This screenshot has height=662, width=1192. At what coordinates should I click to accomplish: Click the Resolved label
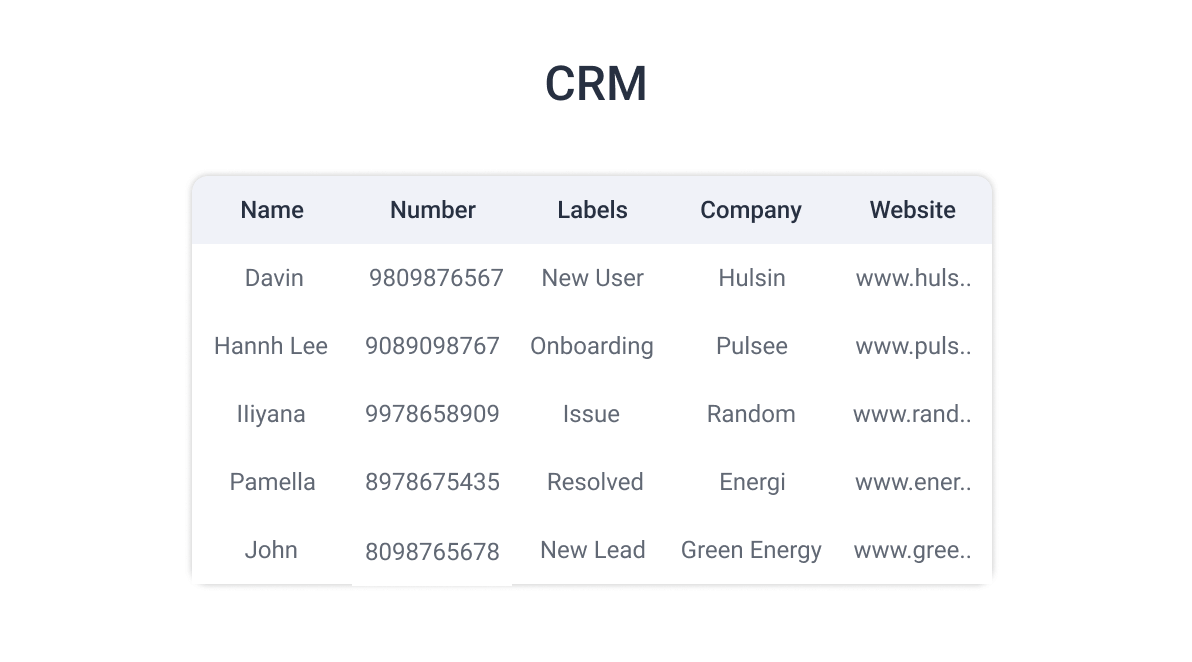point(594,482)
